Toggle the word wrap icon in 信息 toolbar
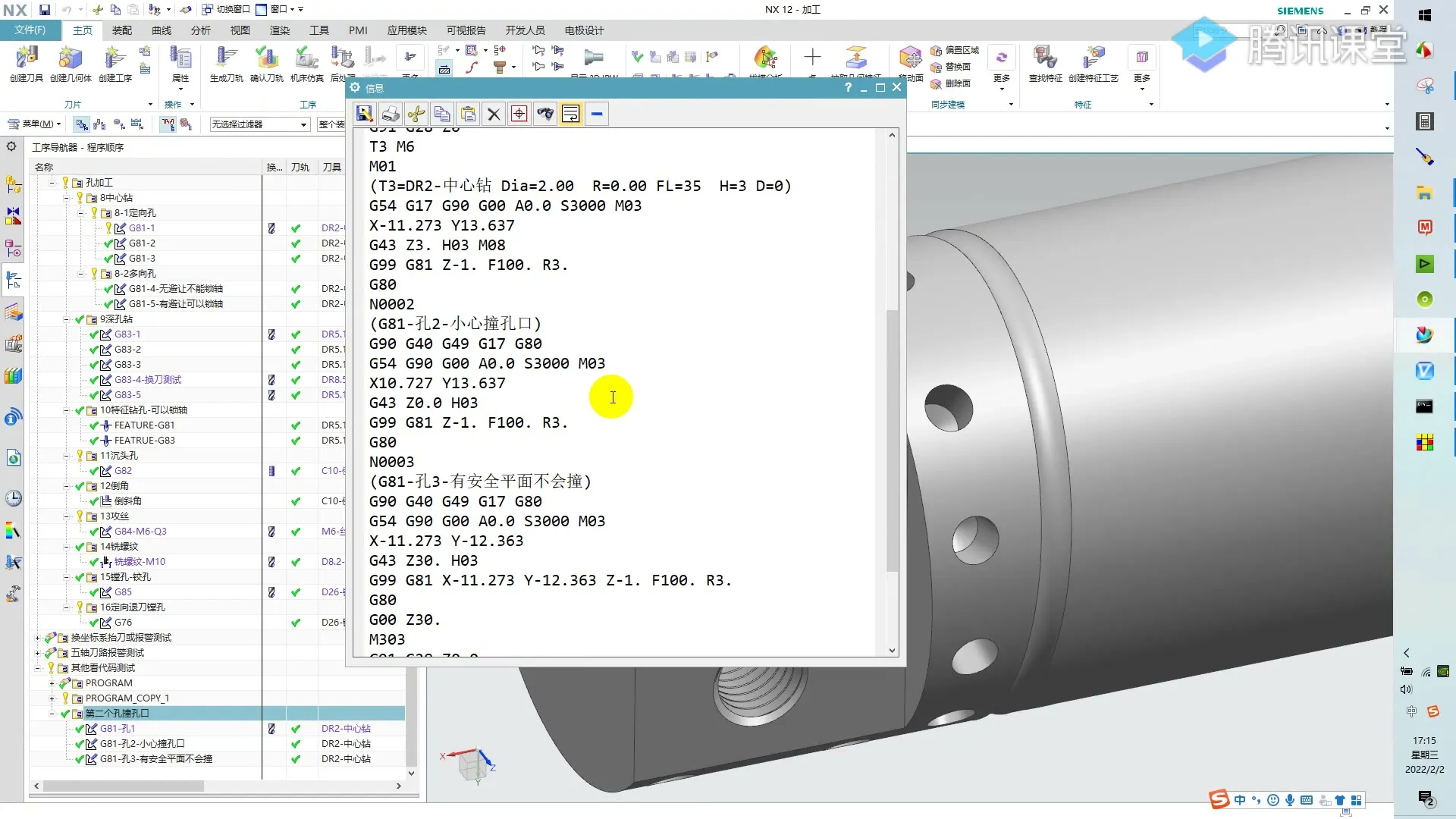The height and width of the screenshot is (819, 1456). tap(571, 114)
